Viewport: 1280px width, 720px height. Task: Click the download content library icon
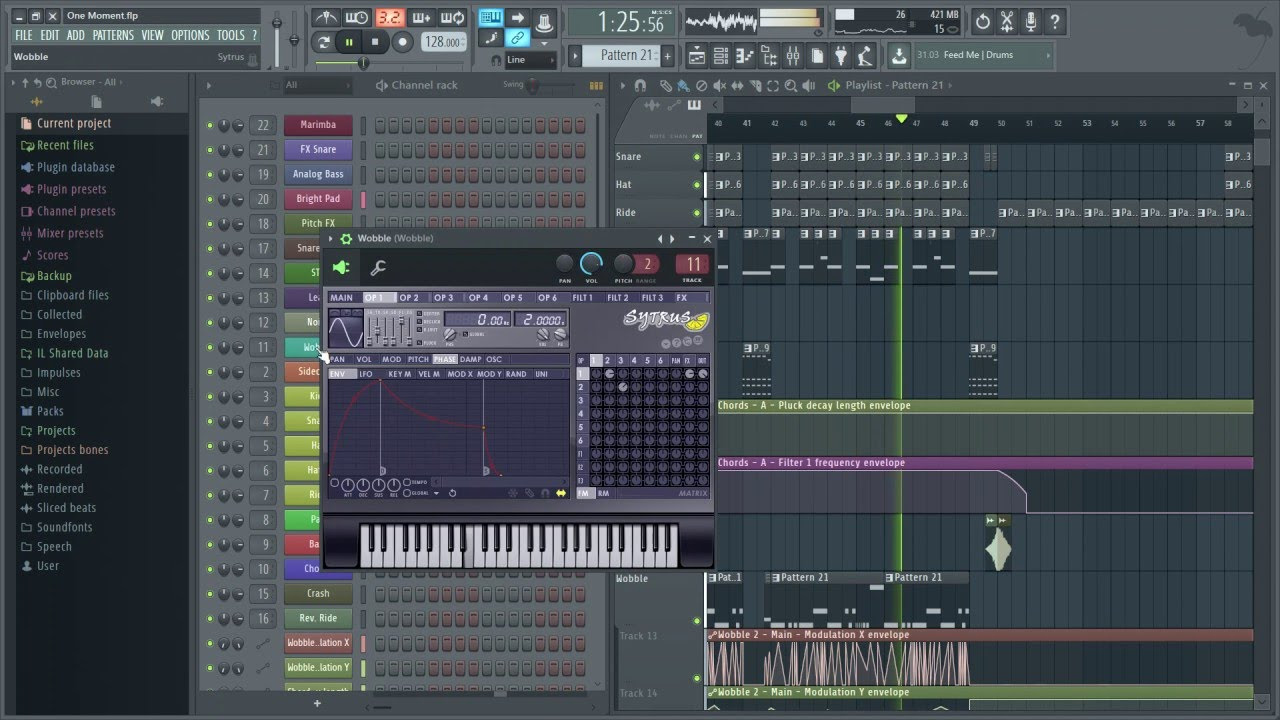click(899, 55)
